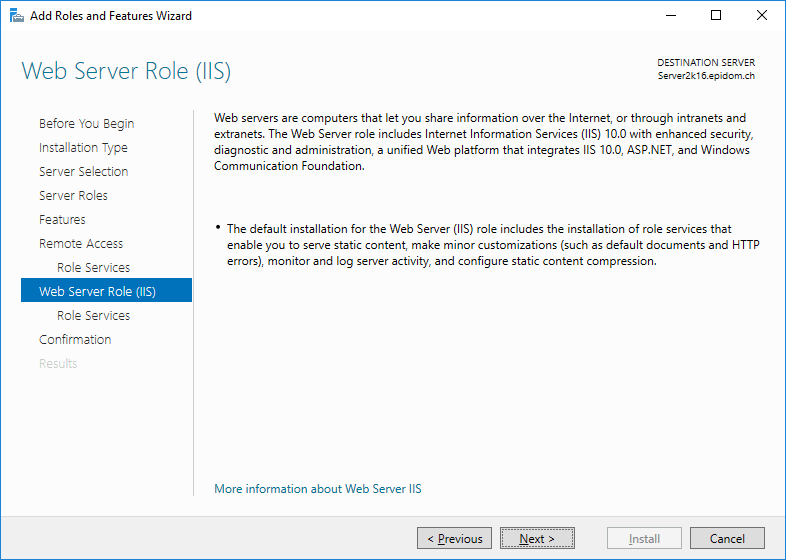
Task: Click the bullet text about default installation
Action: pos(493,245)
